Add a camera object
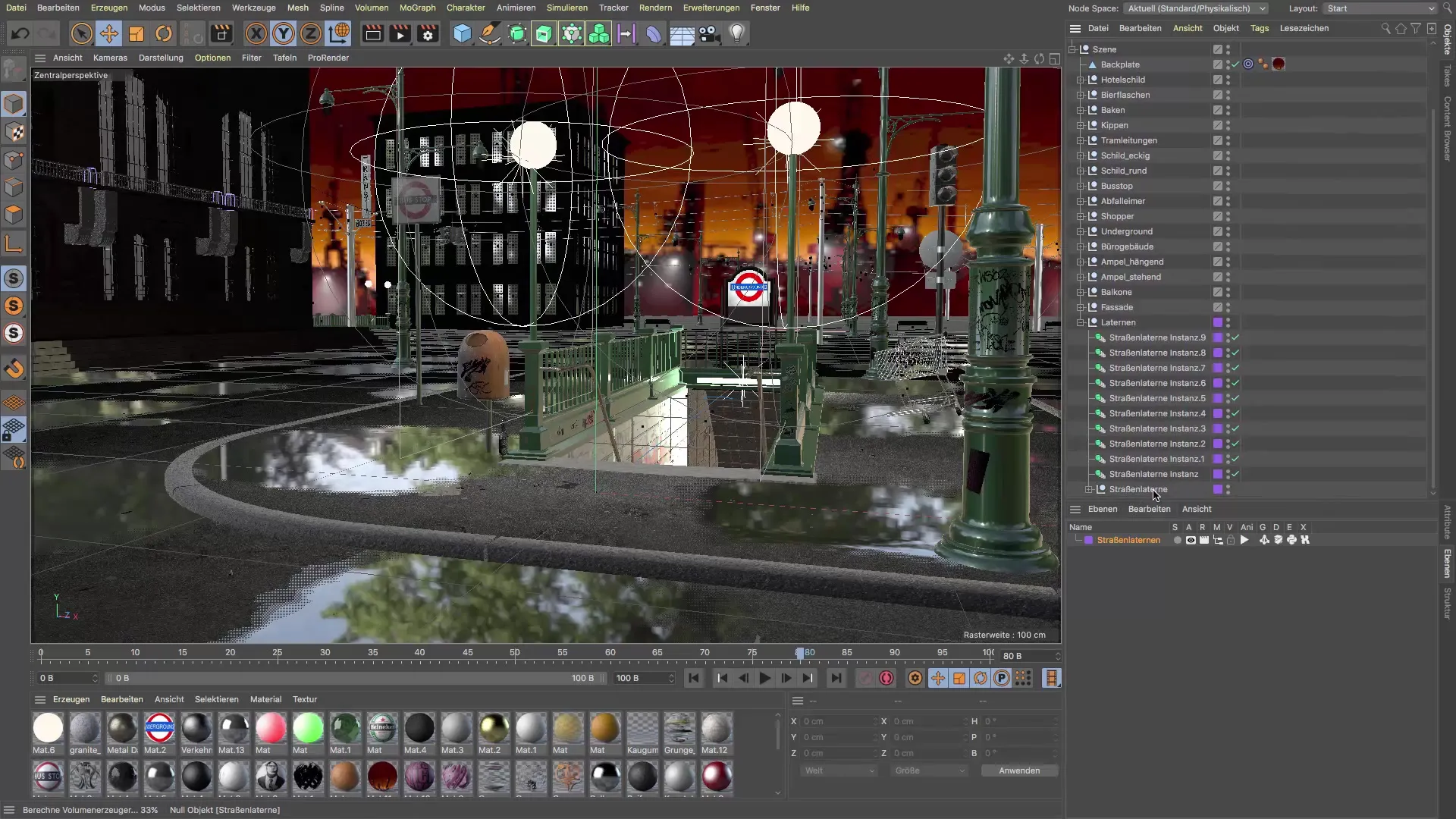Viewport: 1456px width, 819px height. coord(709,33)
